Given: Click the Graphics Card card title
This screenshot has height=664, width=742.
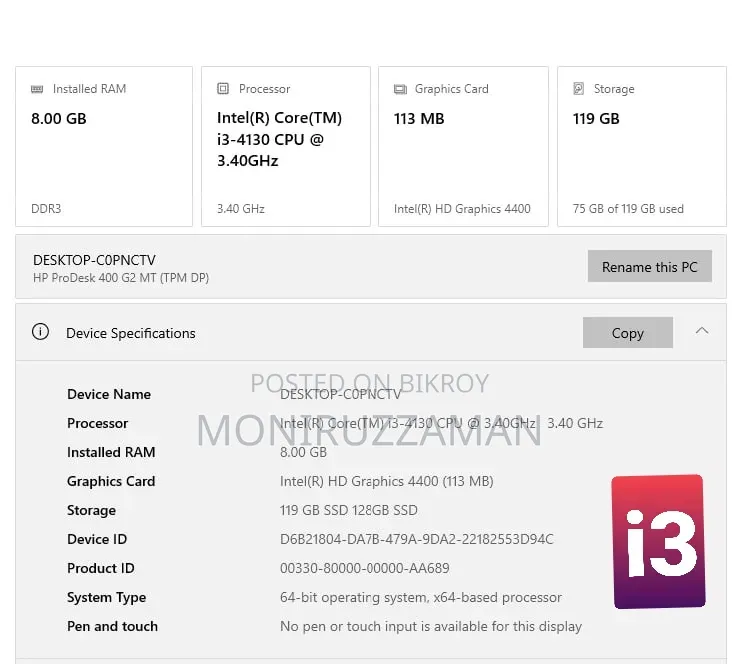Looking at the screenshot, I should 451,89.
